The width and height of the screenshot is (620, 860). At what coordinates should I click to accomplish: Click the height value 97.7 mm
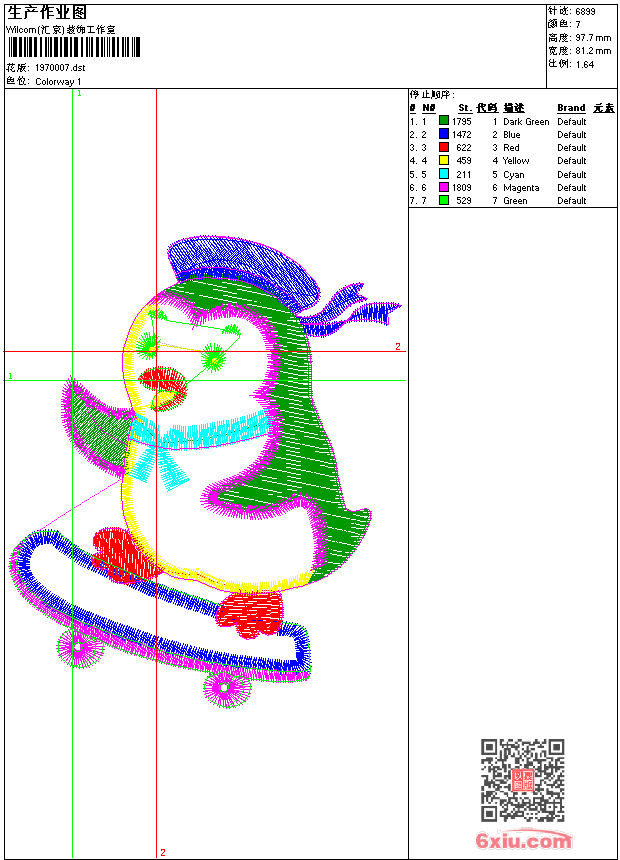coord(593,38)
